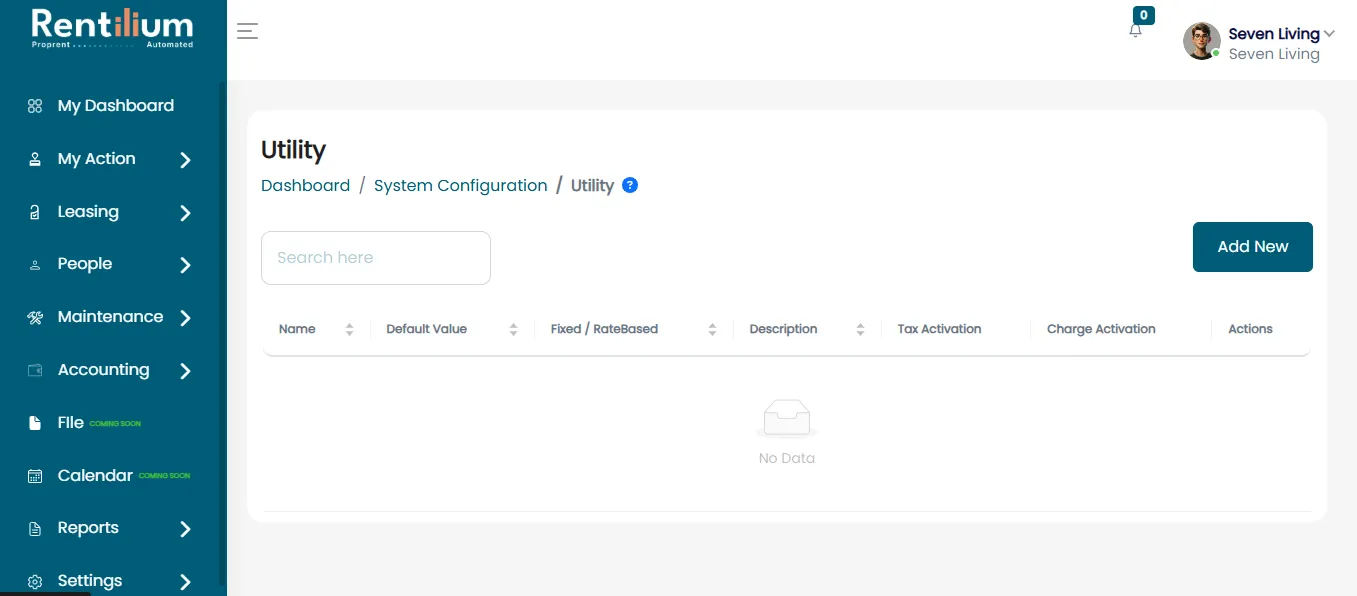Expand the Maintenance submenu chevron
This screenshot has width=1357, height=596.
185,318
